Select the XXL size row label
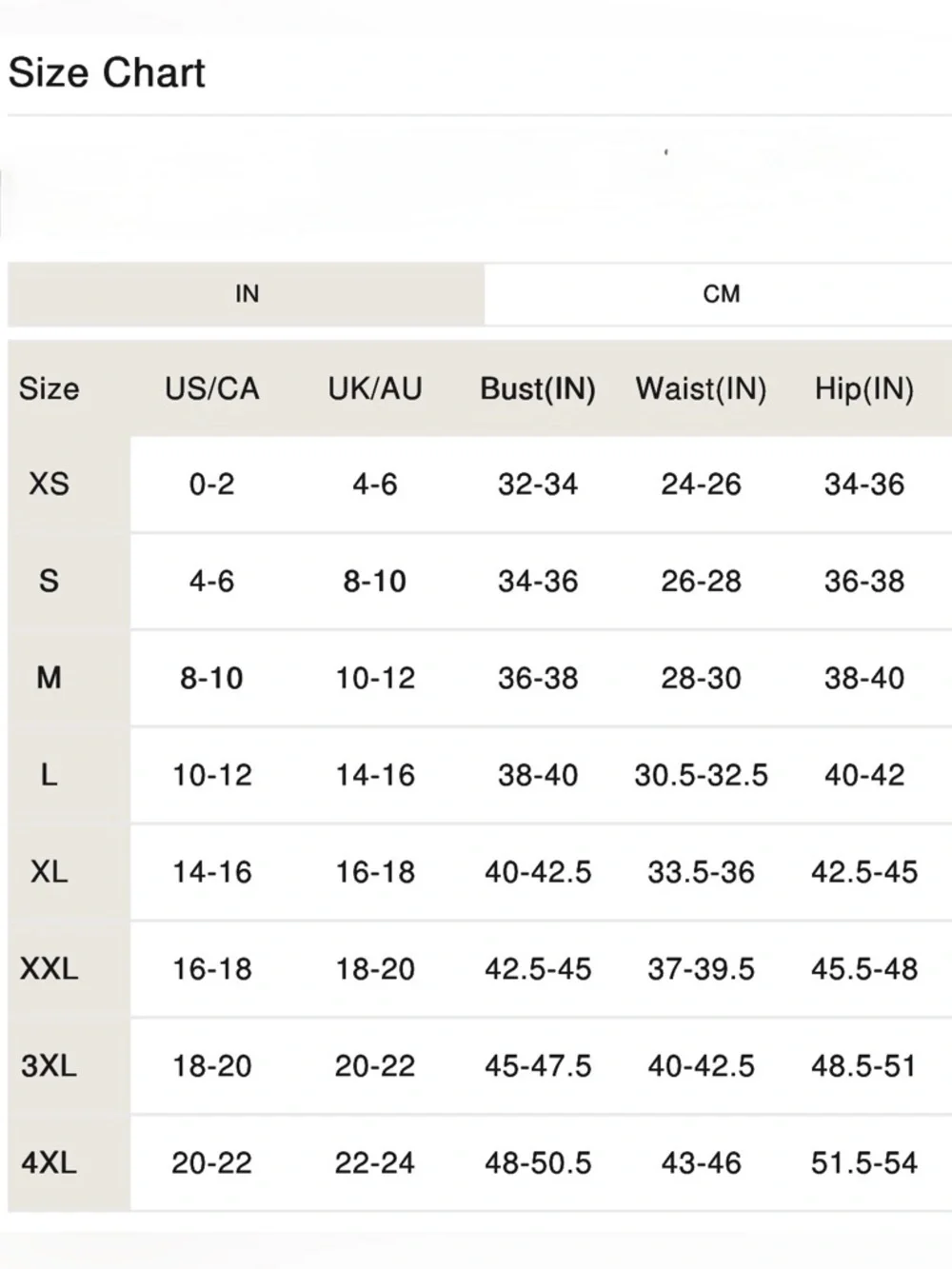Image resolution: width=952 pixels, height=1269 pixels. pyautogui.click(x=49, y=969)
